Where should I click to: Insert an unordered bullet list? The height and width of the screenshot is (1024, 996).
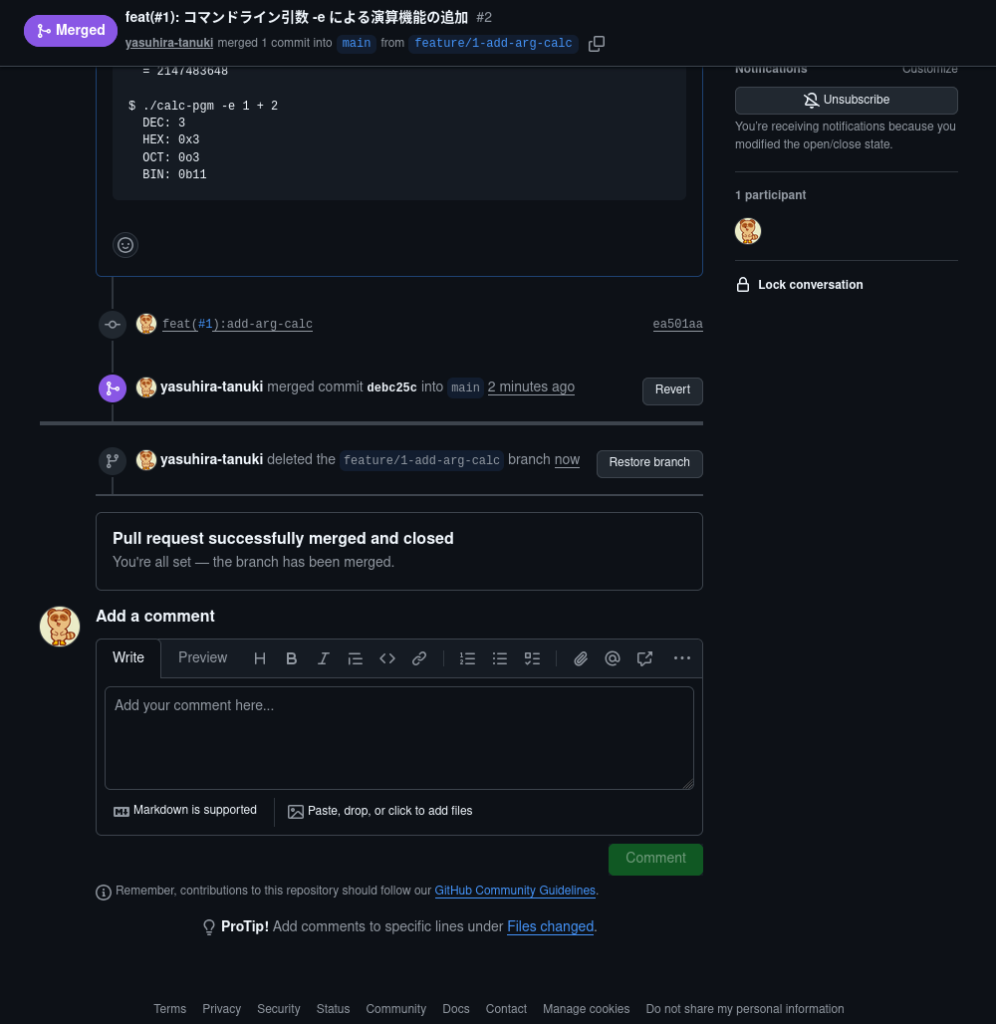point(500,658)
